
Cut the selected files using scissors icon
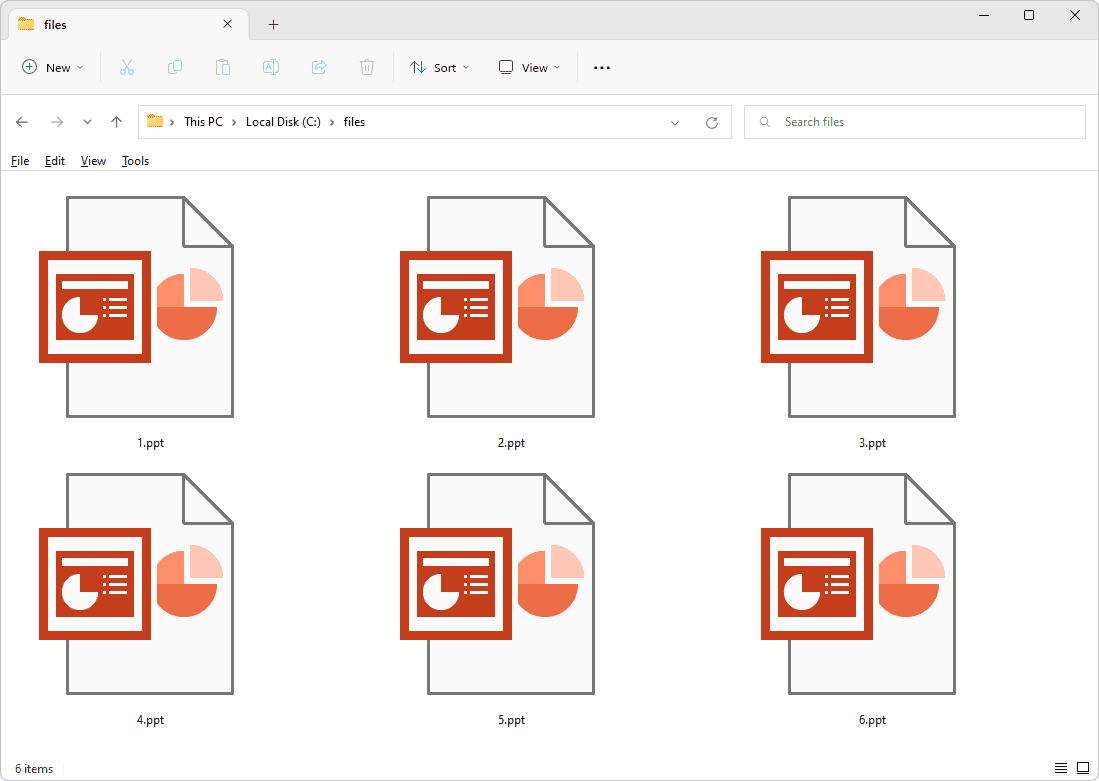[x=127, y=67]
